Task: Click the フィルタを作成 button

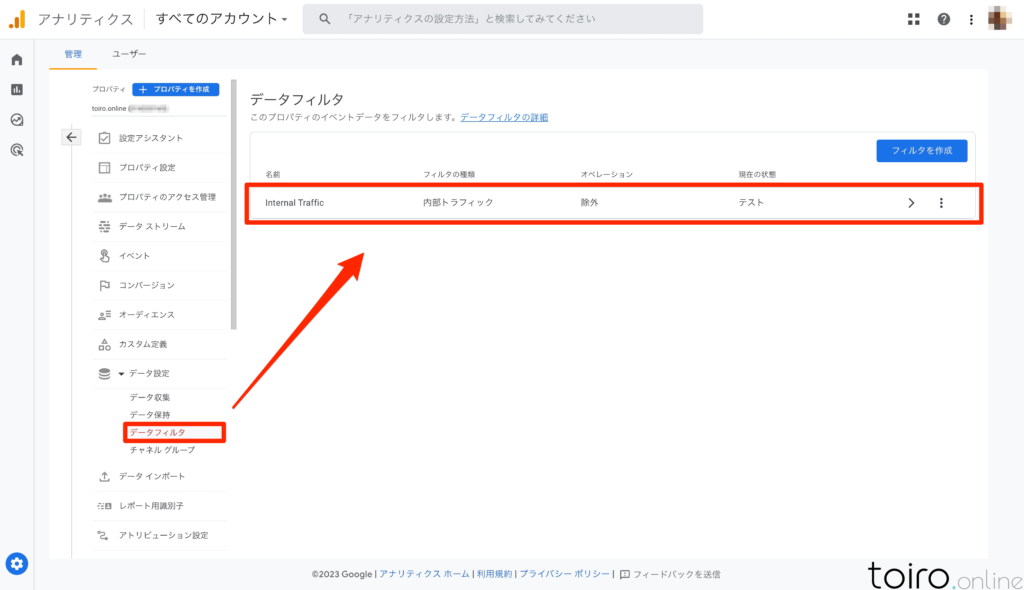Action: tap(921, 151)
